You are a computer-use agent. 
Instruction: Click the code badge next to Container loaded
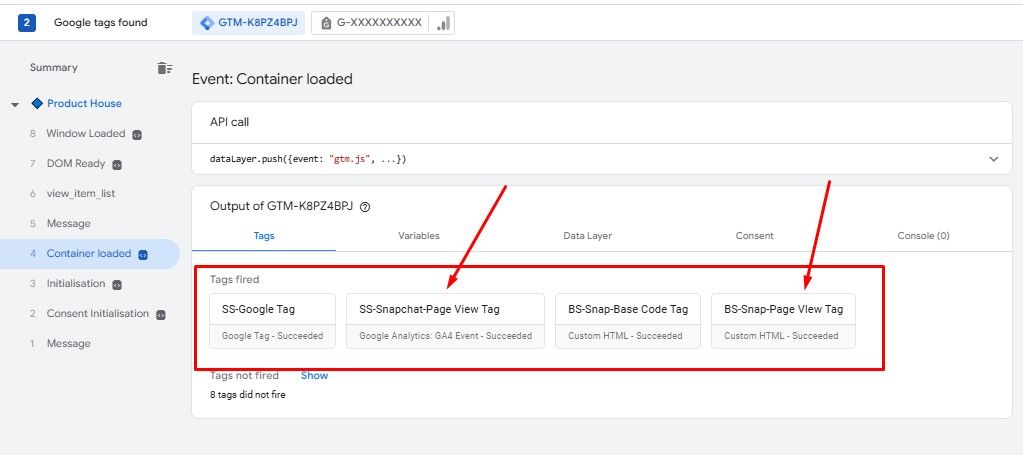143,255
